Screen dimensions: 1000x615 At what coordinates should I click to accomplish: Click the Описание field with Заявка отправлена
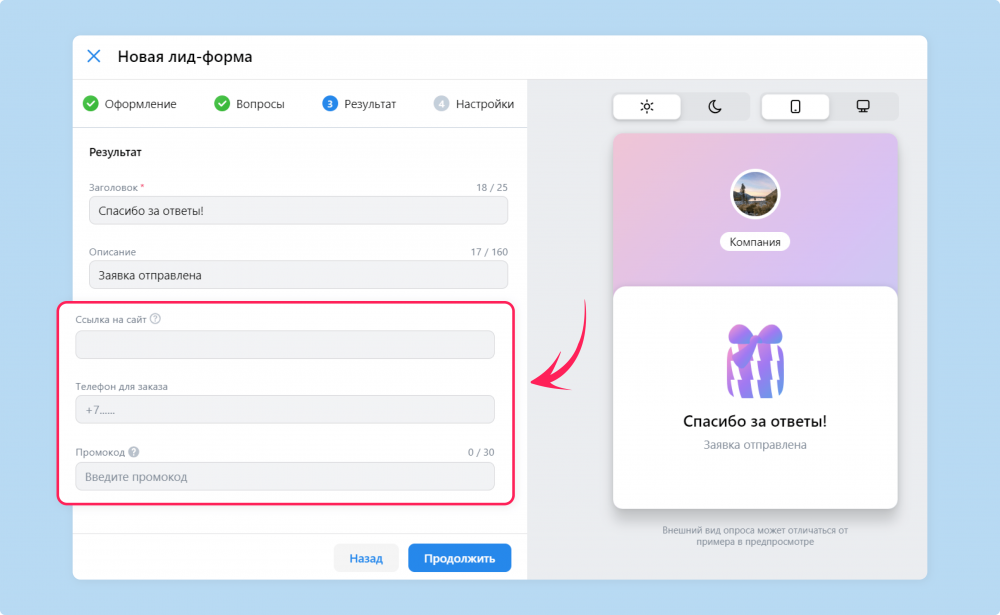(298, 275)
